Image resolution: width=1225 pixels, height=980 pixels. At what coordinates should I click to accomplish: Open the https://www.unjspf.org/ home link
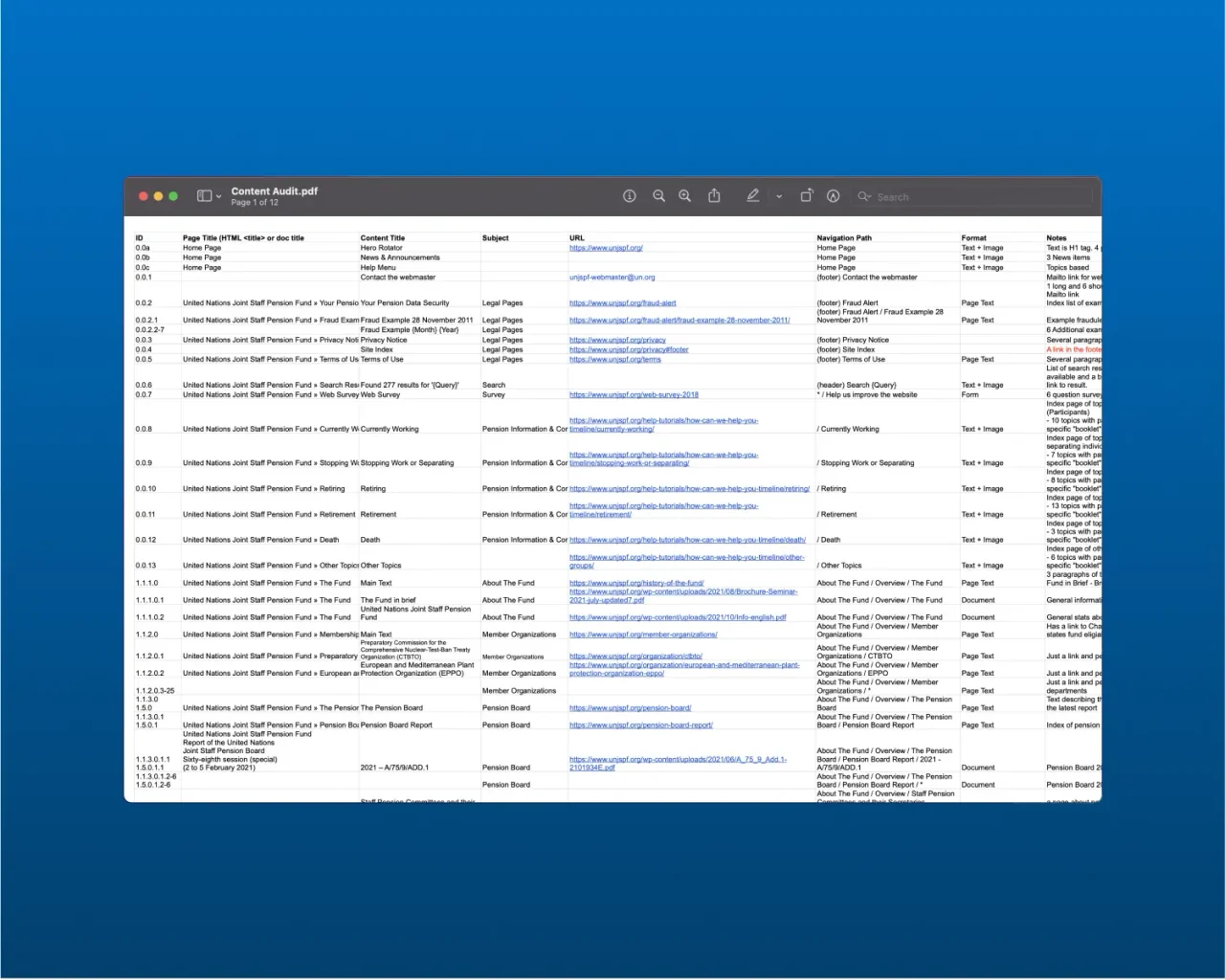pyautogui.click(x=606, y=248)
